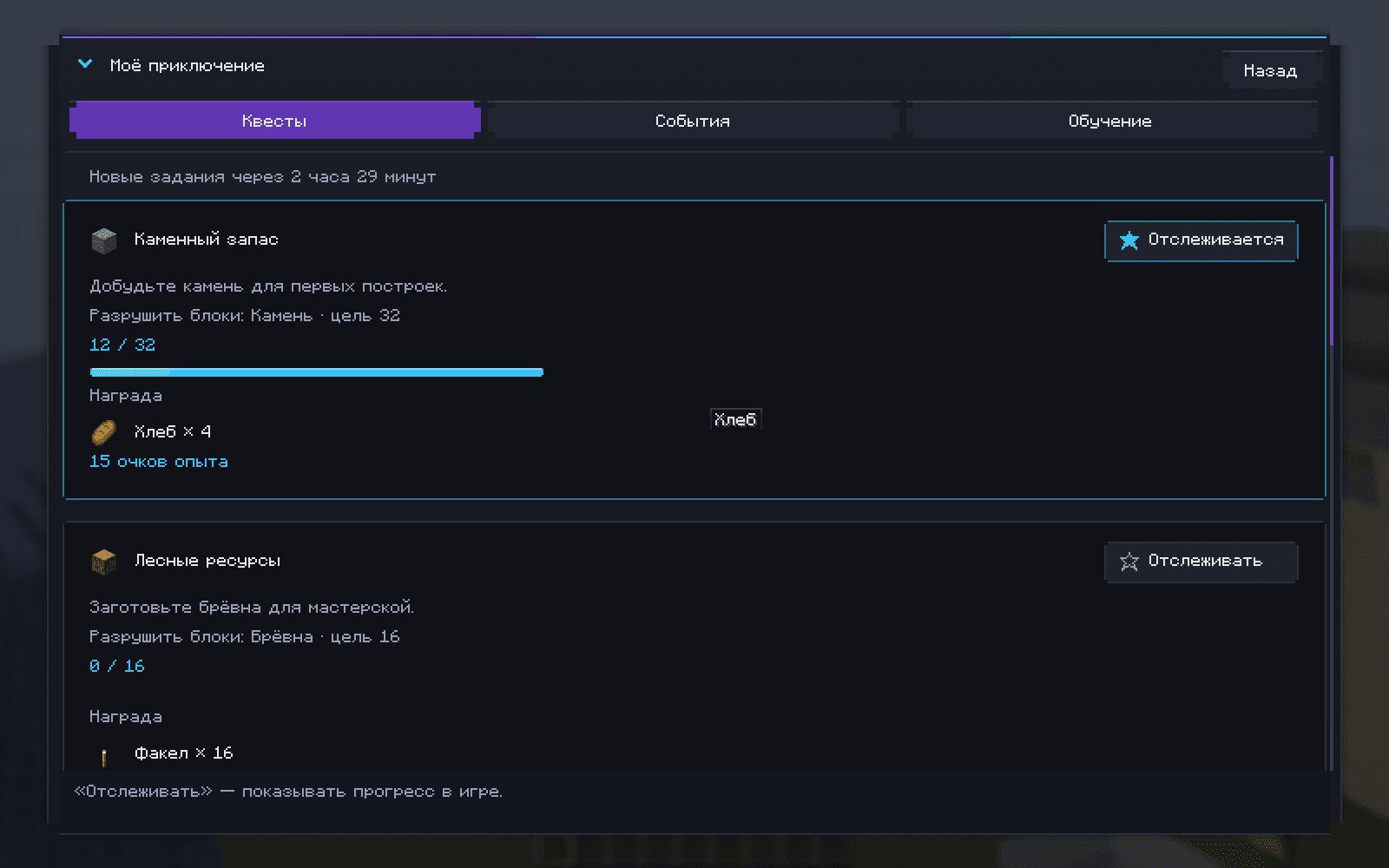Click Добудьте камень для первых построек description
Screen dimensions: 1389x868
(x=268, y=286)
